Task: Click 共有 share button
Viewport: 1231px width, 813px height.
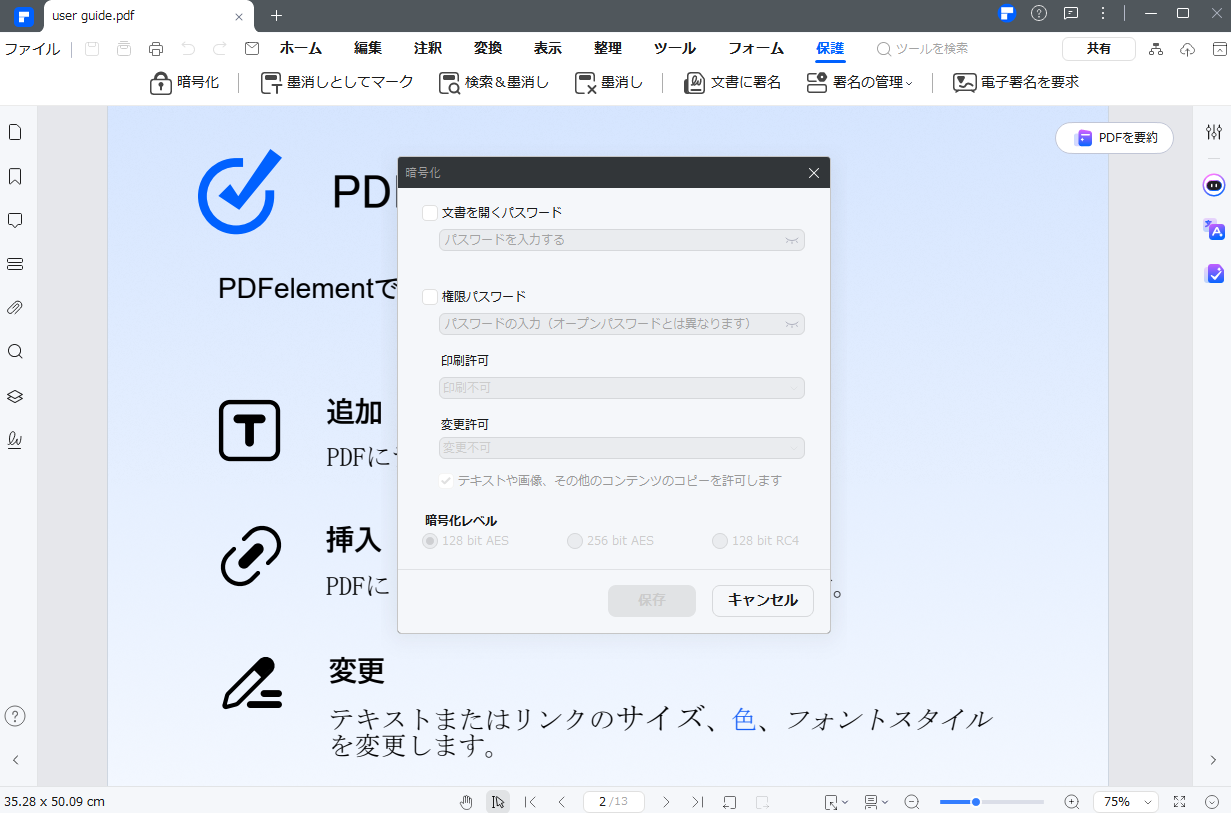Action: click(x=1099, y=49)
